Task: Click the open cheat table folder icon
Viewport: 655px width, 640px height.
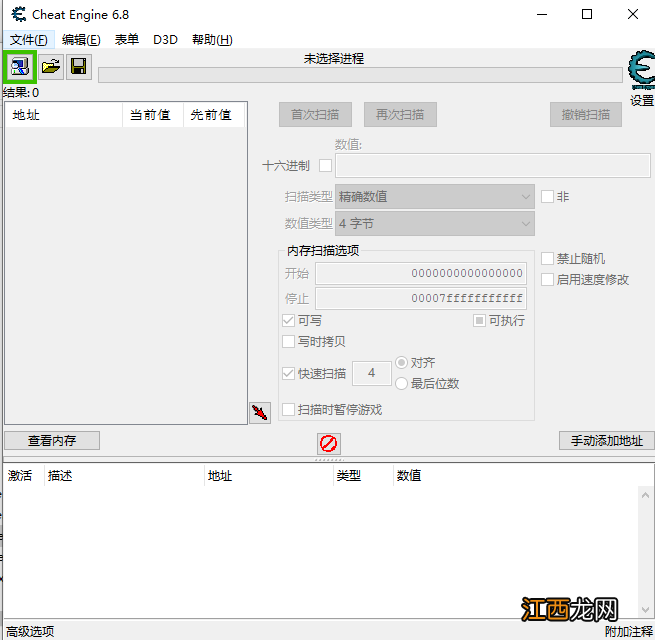Action: point(51,66)
